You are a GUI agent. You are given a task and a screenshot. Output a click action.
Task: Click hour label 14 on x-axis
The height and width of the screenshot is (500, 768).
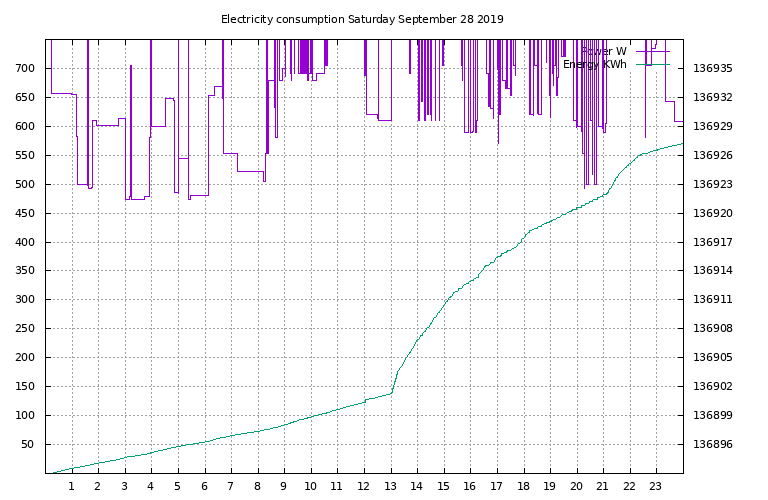(416, 486)
